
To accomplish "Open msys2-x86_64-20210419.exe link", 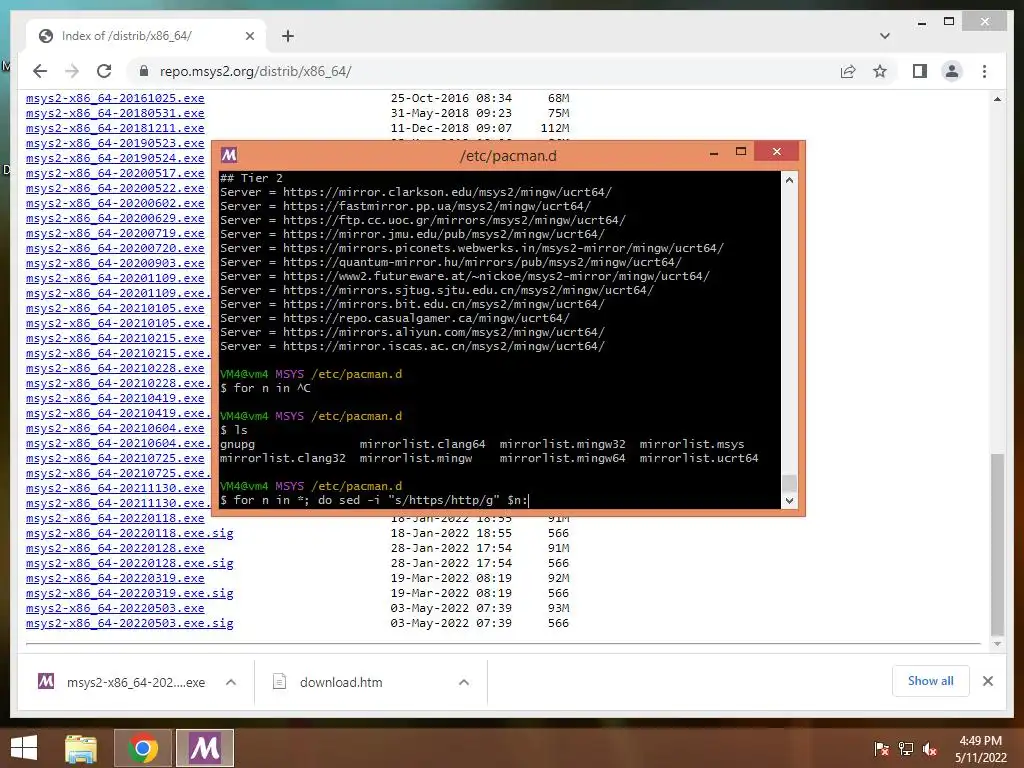I will (115, 398).
